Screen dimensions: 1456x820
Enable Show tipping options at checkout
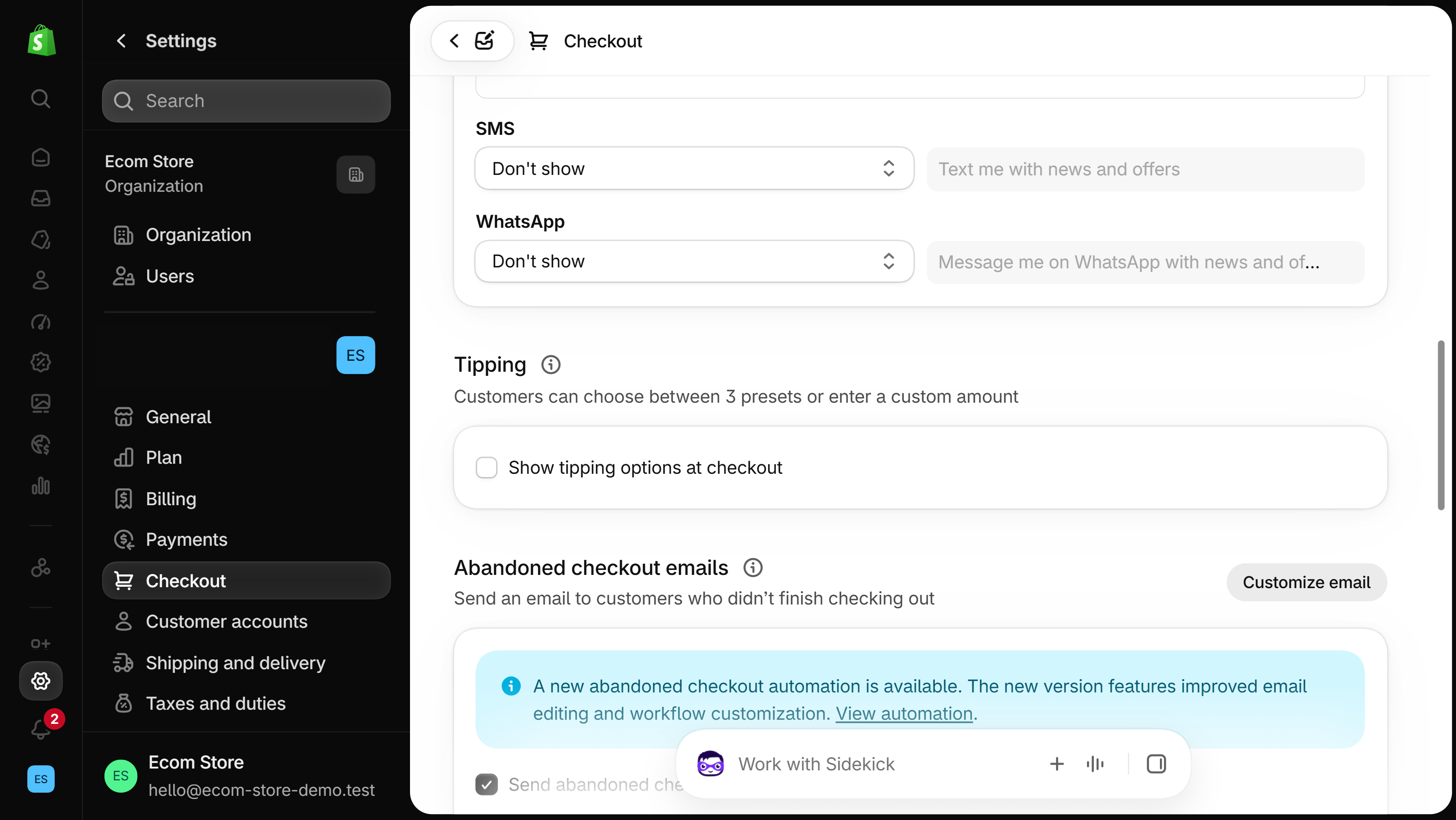click(x=486, y=468)
